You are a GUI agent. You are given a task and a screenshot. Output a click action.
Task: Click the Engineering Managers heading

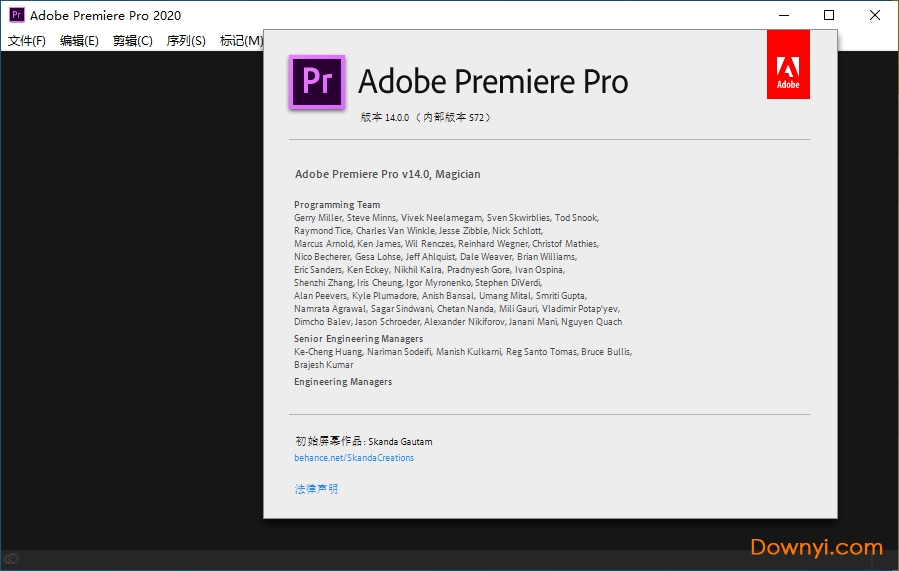343,382
